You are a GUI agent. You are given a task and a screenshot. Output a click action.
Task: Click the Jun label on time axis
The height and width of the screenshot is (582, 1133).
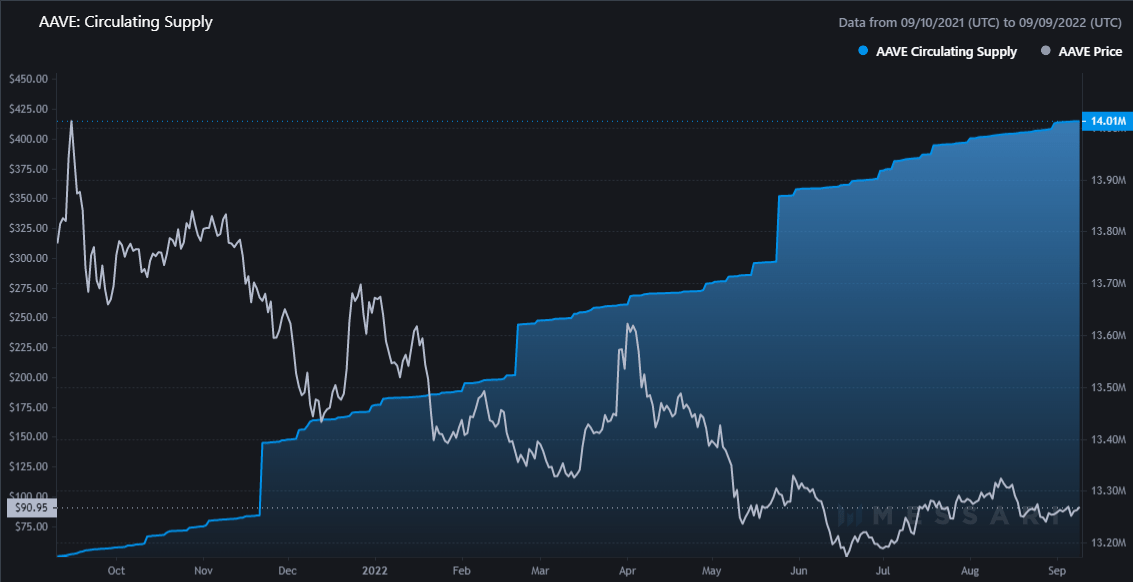pyautogui.click(x=799, y=571)
